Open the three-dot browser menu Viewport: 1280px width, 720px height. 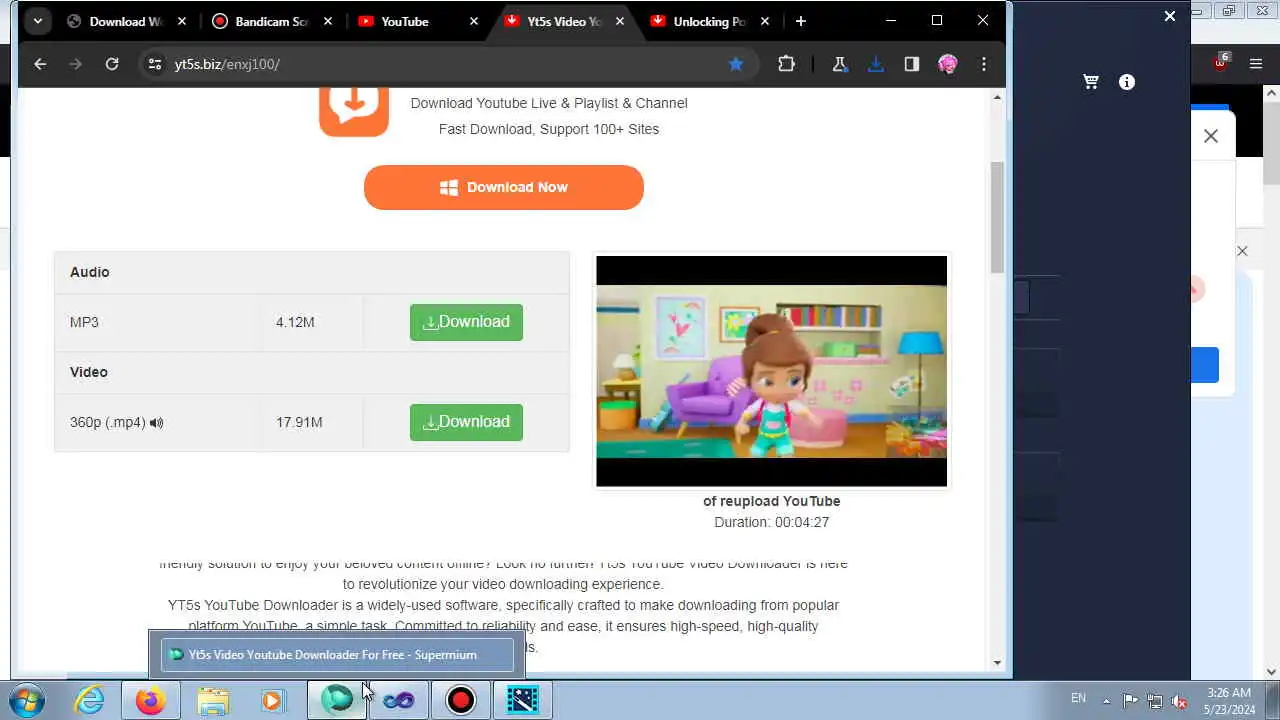click(984, 64)
